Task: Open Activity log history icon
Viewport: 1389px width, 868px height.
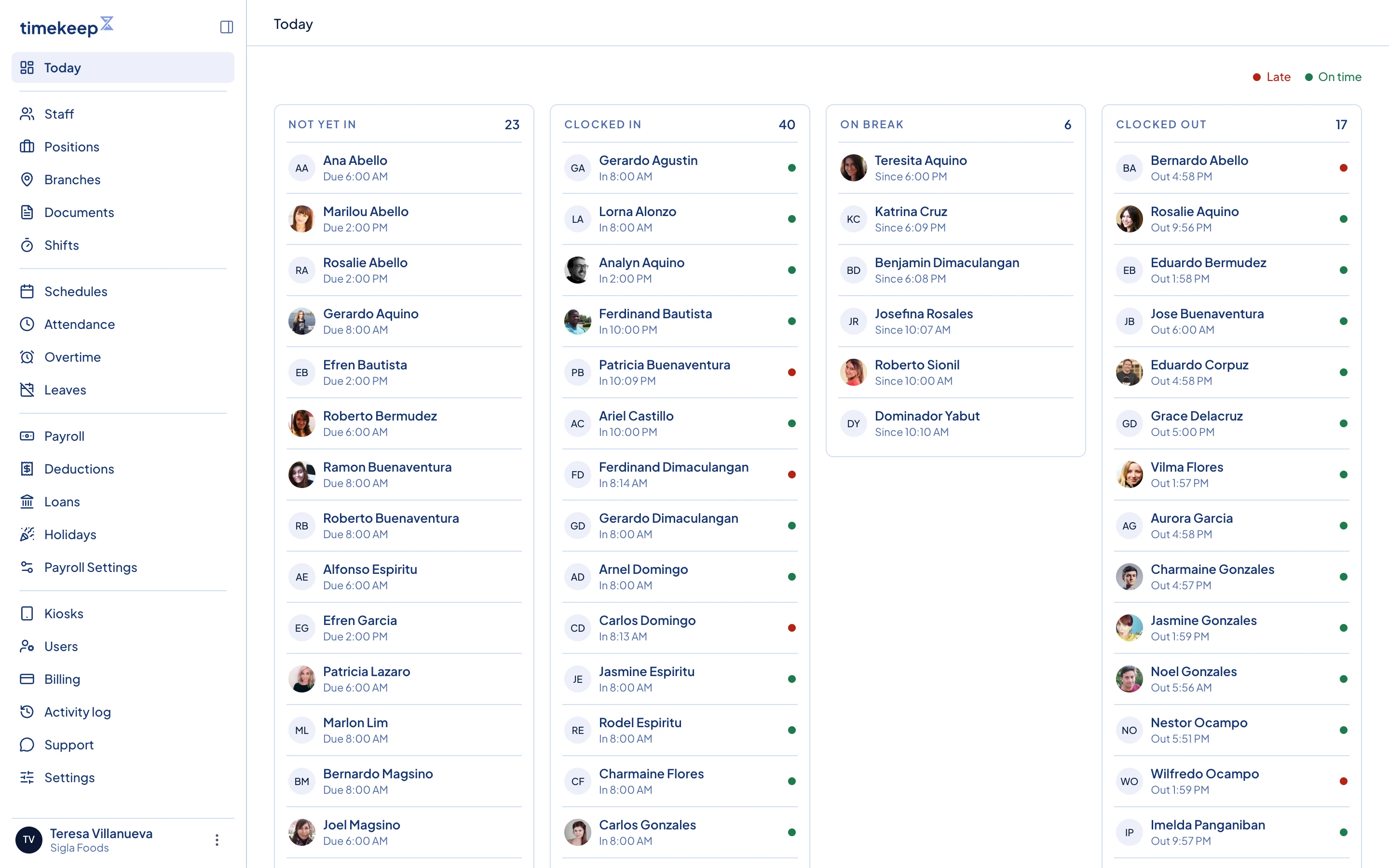Action: point(27,711)
